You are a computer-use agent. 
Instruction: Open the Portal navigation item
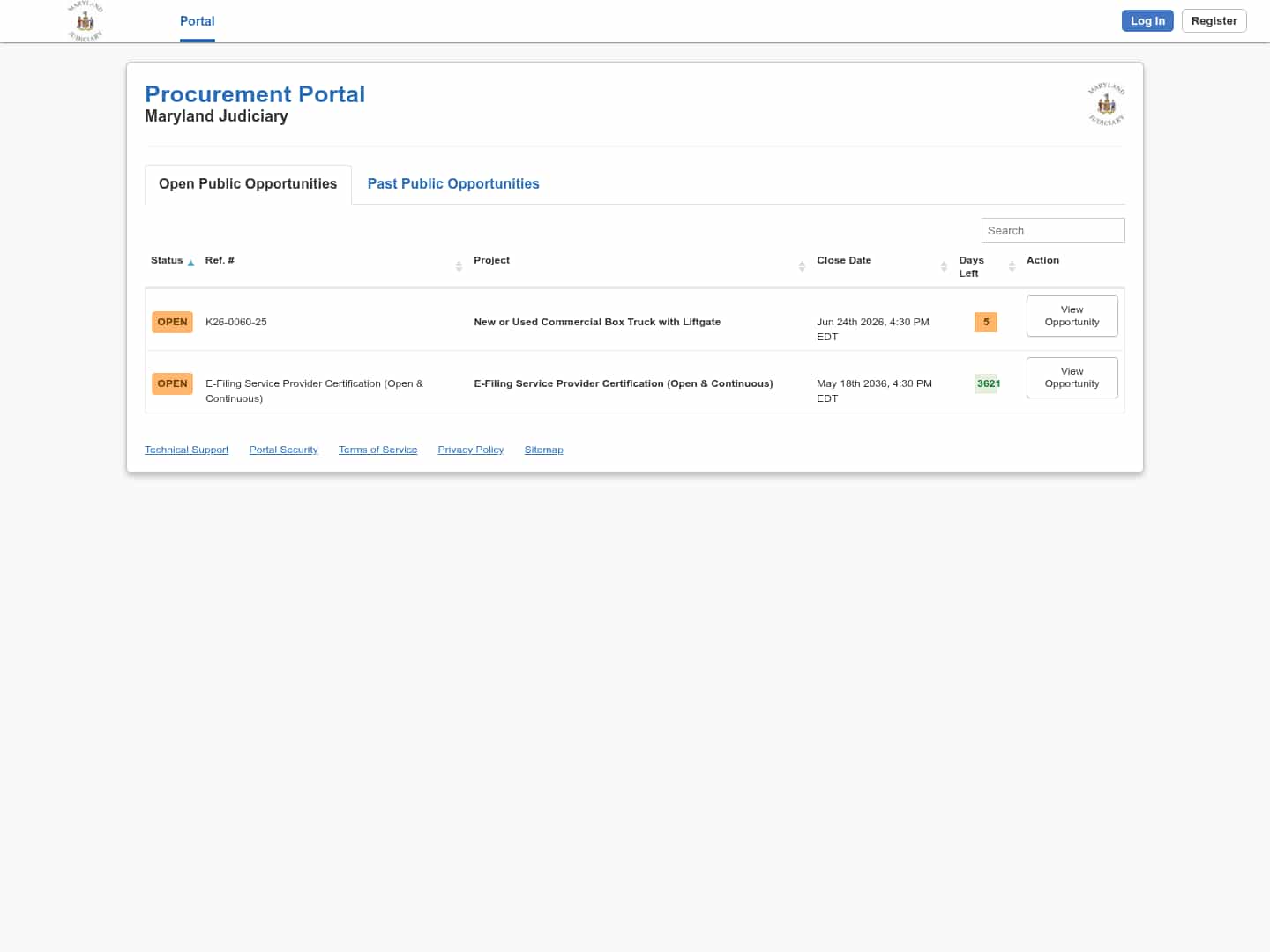pyautogui.click(x=198, y=21)
